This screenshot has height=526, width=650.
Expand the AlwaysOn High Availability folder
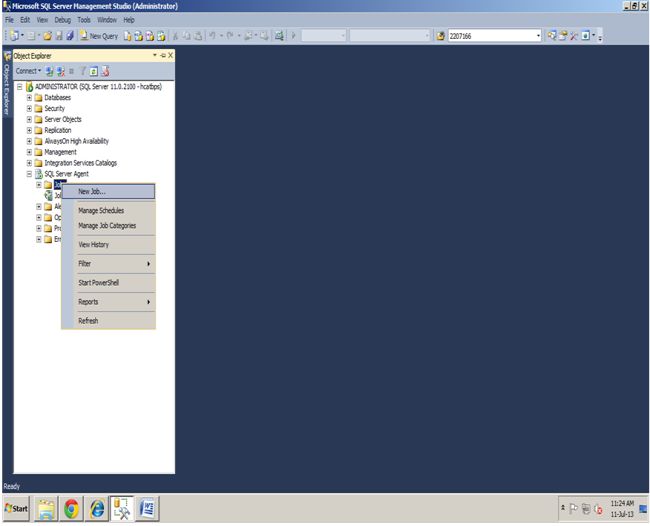(29, 141)
